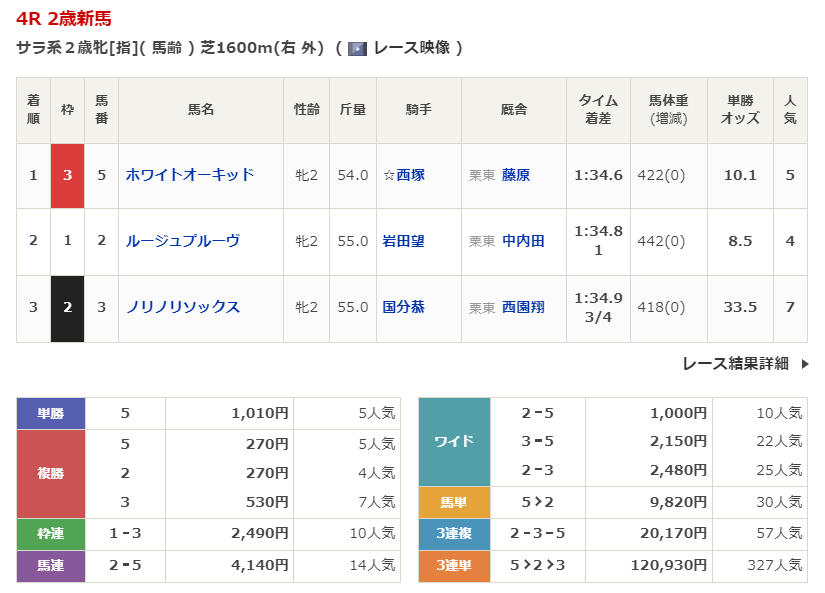Click arrow beside レース結果詳細
Viewport: 825px width, 593px height.
[x=804, y=364]
